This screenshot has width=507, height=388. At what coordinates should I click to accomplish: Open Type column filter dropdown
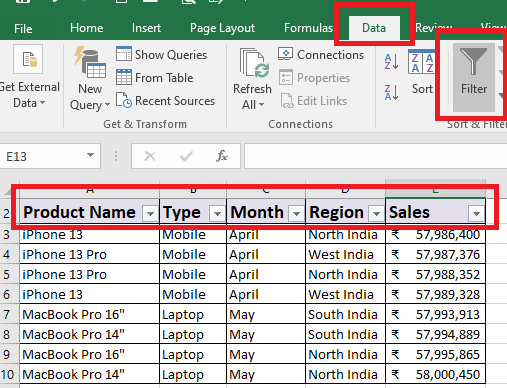[x=217, y=213]
